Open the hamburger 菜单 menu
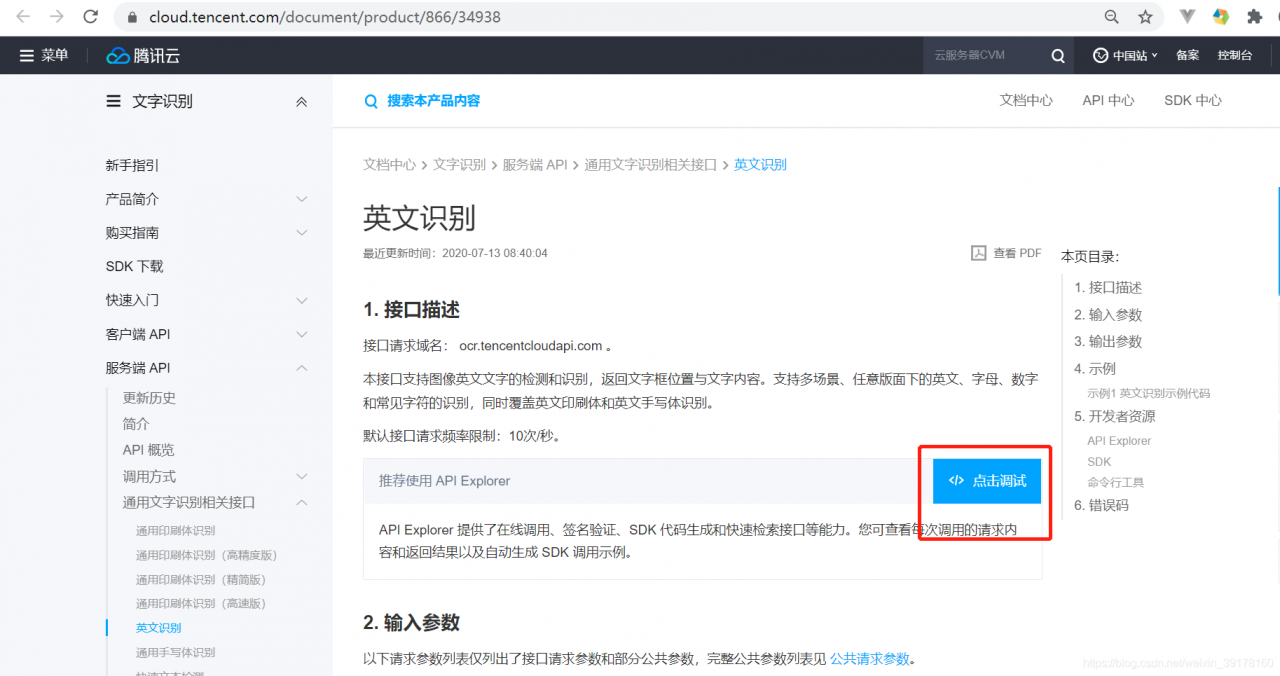Viewport: 1280px width, 676px height. click(x=44, y=55)
